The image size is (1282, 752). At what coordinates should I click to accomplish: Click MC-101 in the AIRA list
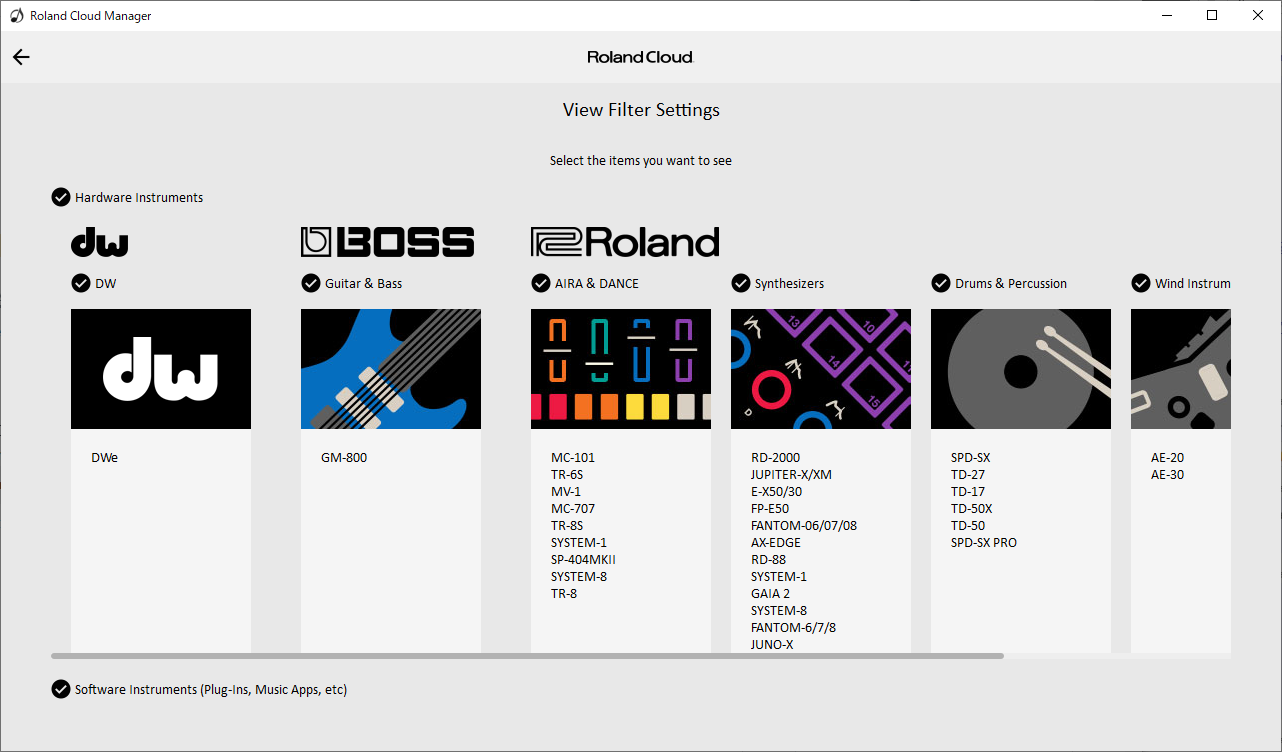(573, 458)
